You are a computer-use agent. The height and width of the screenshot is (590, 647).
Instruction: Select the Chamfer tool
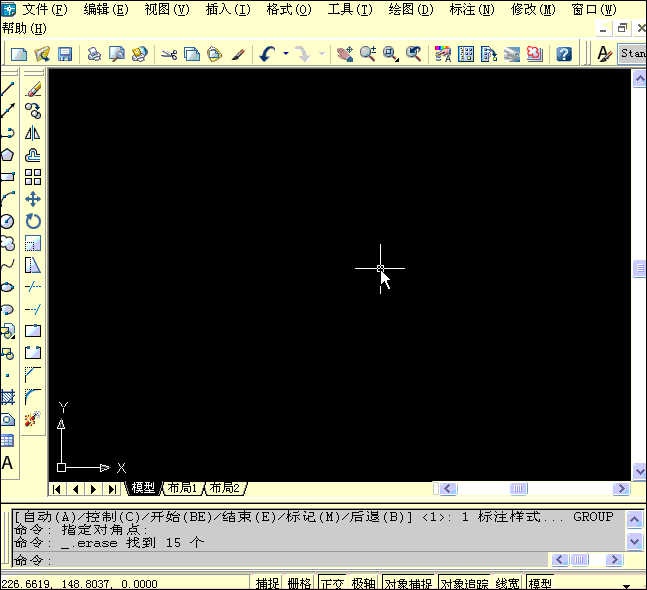point(33,375)
